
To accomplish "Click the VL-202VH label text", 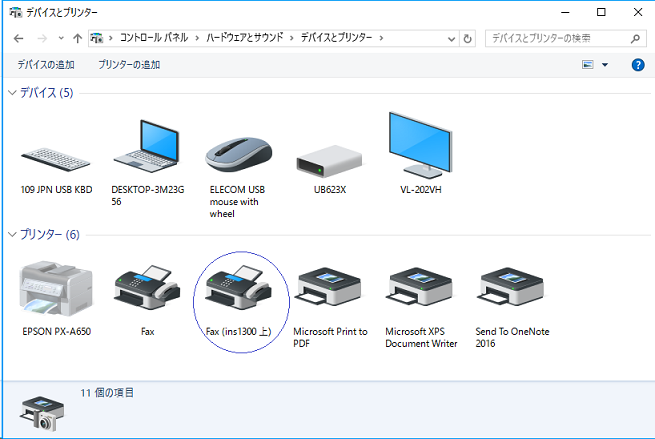I will (x=421, y=190).
